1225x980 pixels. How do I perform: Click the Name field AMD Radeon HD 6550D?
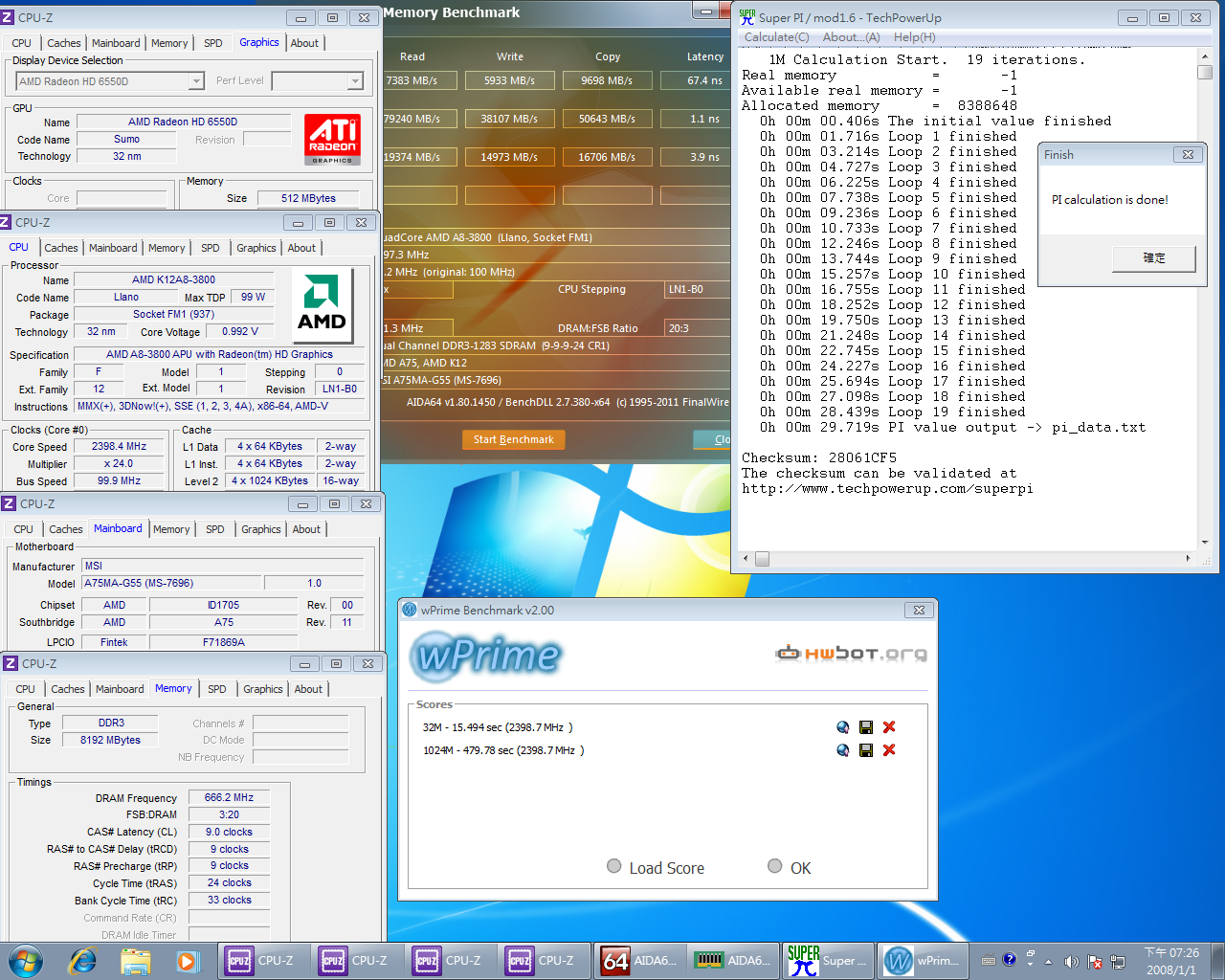tap(183, 122)
